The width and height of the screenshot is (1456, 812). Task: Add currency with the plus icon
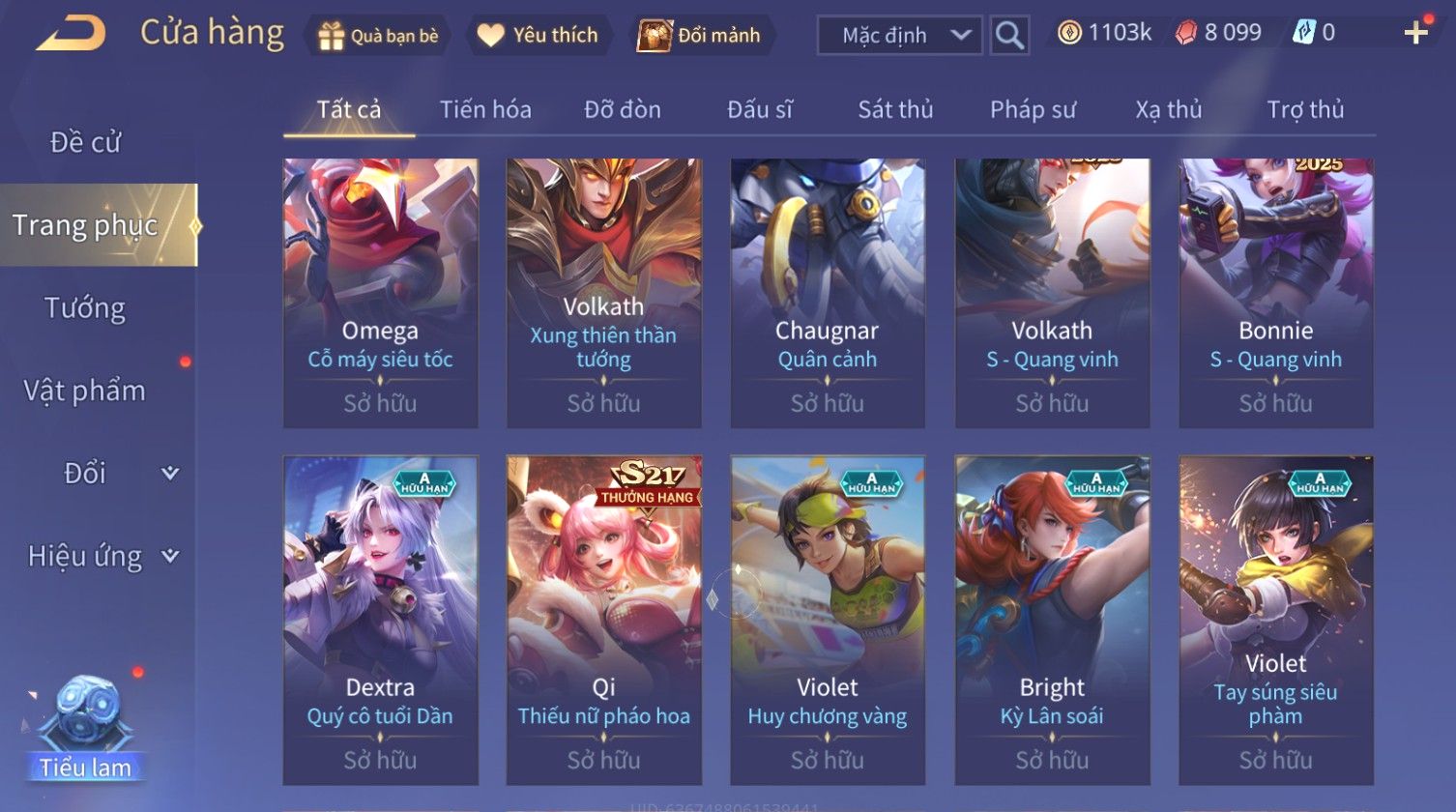[x=1416, y=34]
